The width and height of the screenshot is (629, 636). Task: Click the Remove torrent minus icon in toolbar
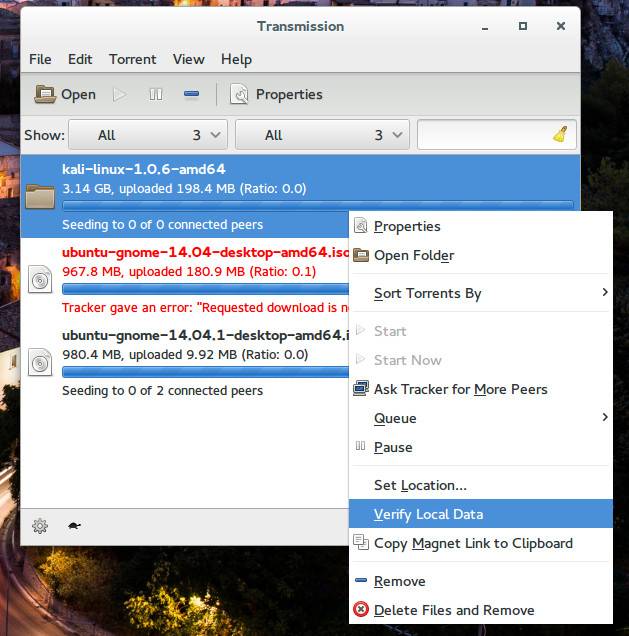coord(191,94)
